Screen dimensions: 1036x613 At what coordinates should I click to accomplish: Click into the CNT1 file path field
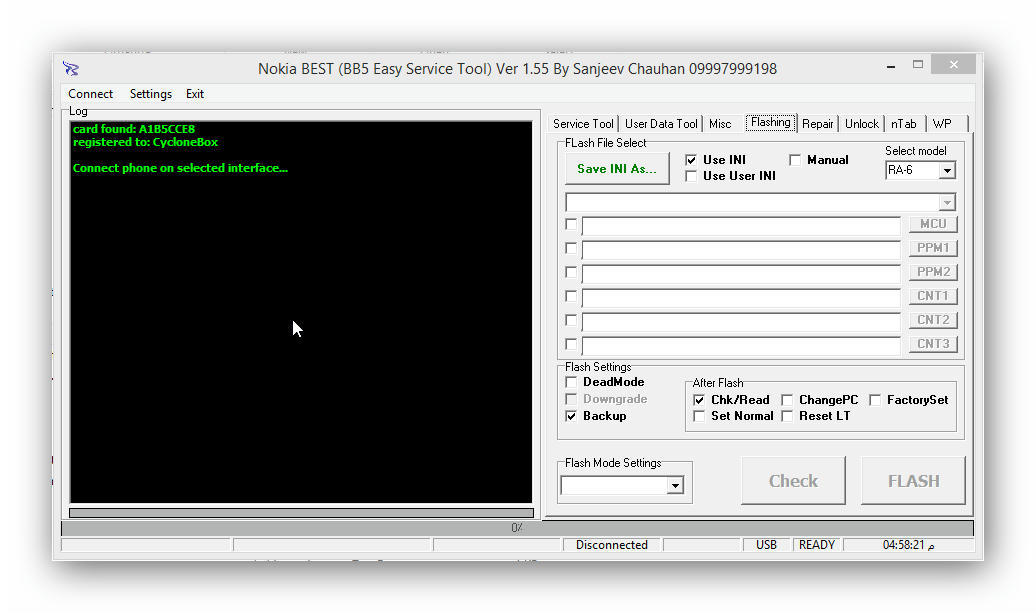coord(741,297)
